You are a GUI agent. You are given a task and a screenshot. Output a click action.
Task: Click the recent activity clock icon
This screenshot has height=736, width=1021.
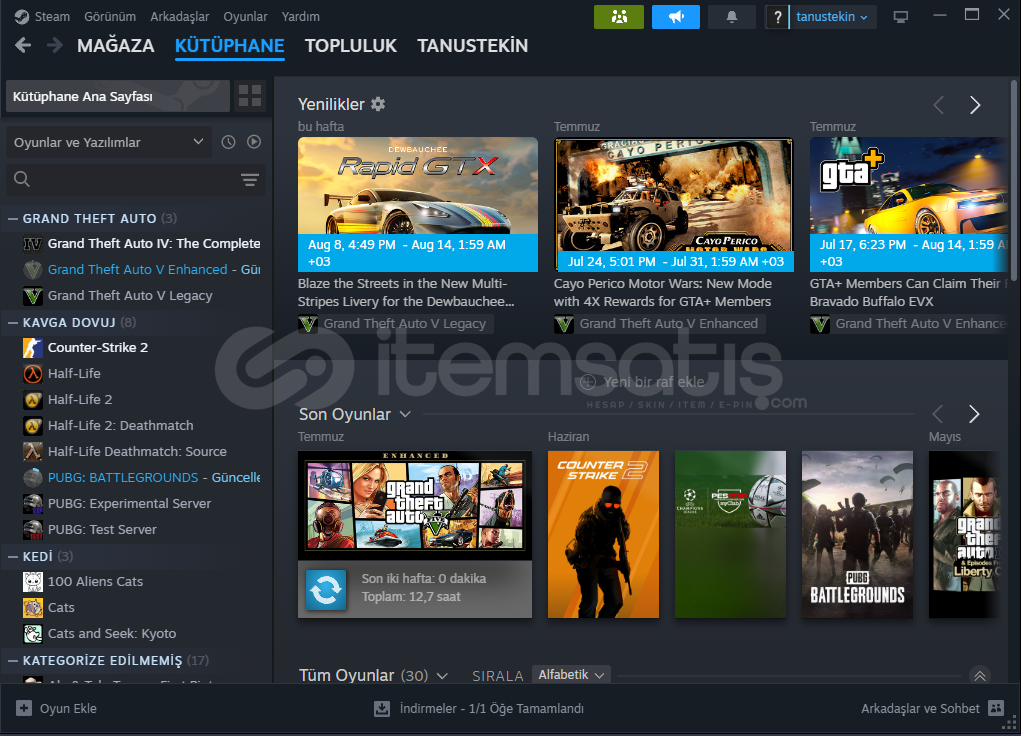[x=228, y=142]
